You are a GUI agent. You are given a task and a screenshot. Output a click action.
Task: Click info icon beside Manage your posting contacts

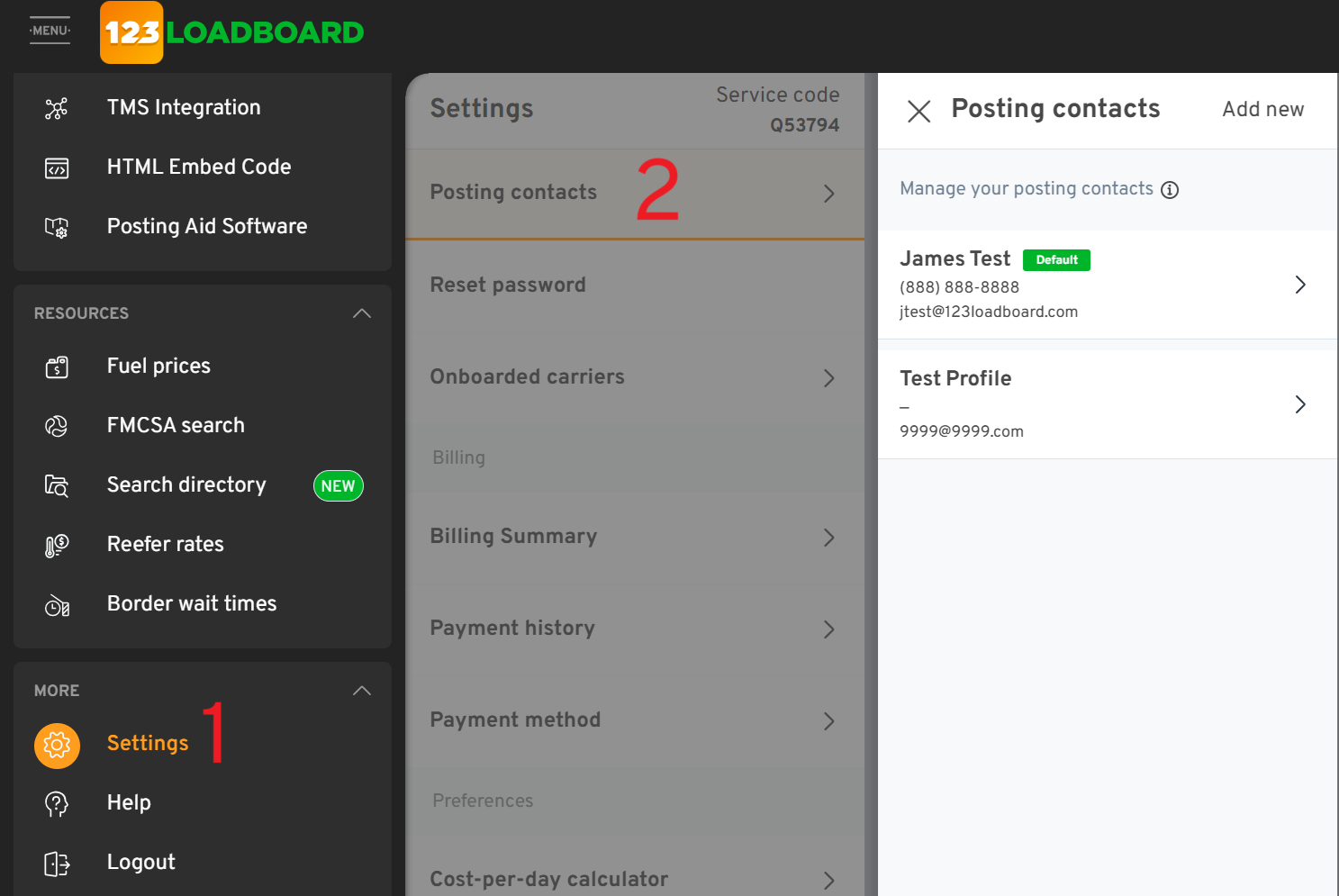(1170, 190)
